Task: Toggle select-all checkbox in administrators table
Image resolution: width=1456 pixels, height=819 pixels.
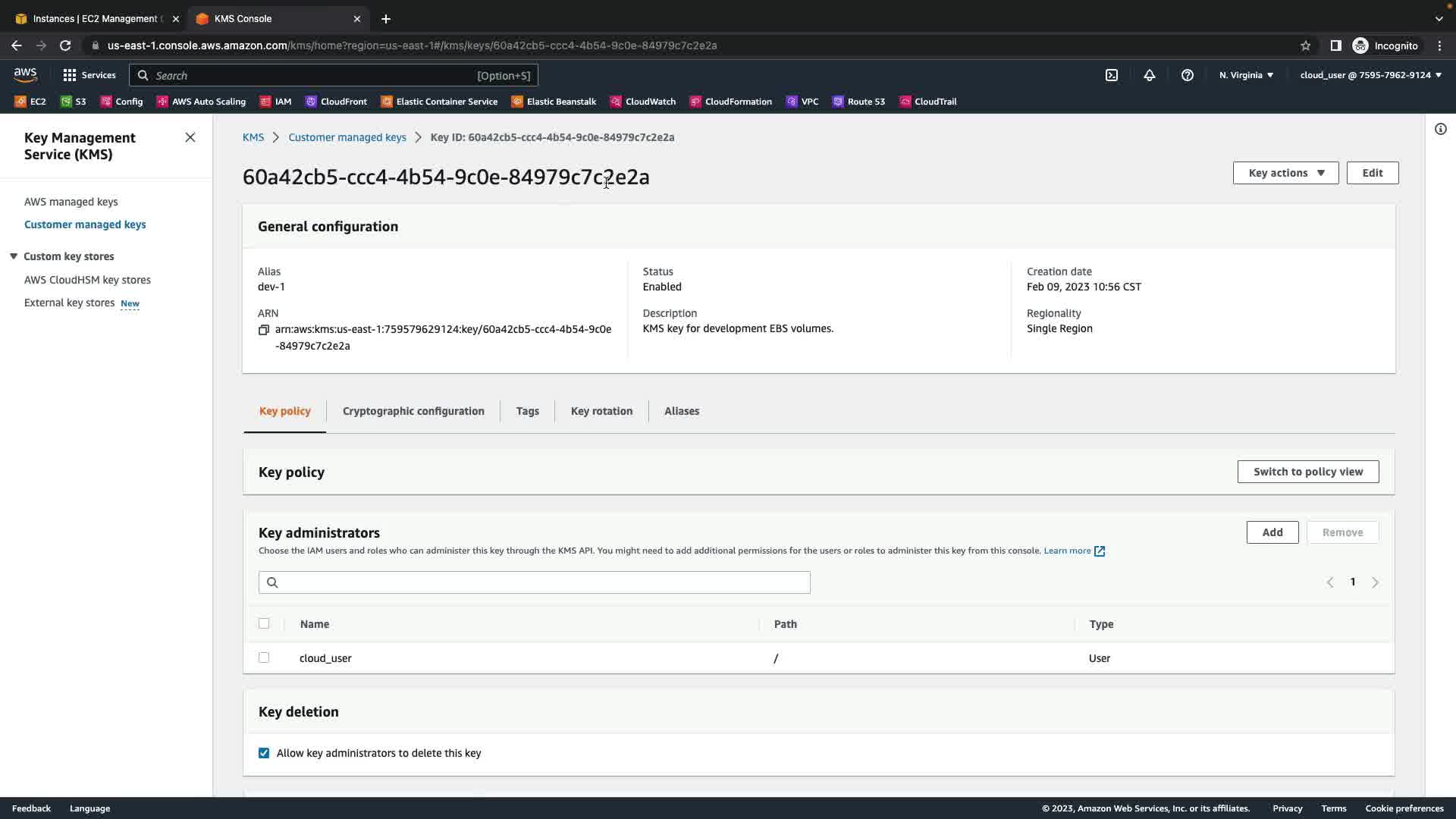Action: pos(264,623)
